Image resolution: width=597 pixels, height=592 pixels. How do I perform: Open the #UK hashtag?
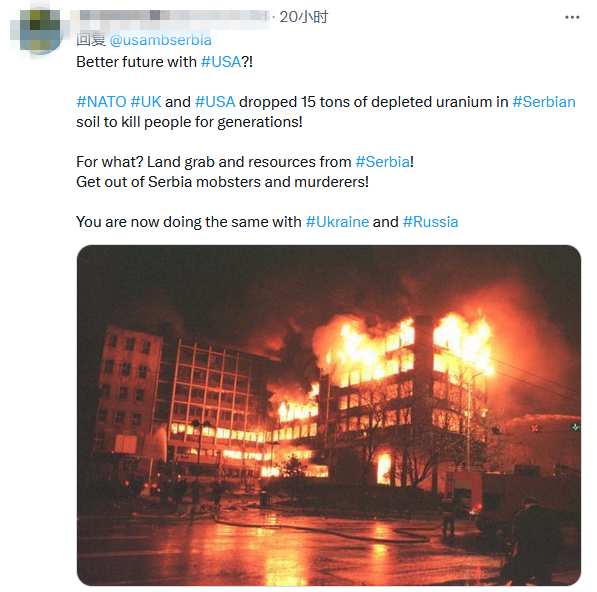click(x=146, y=102)
